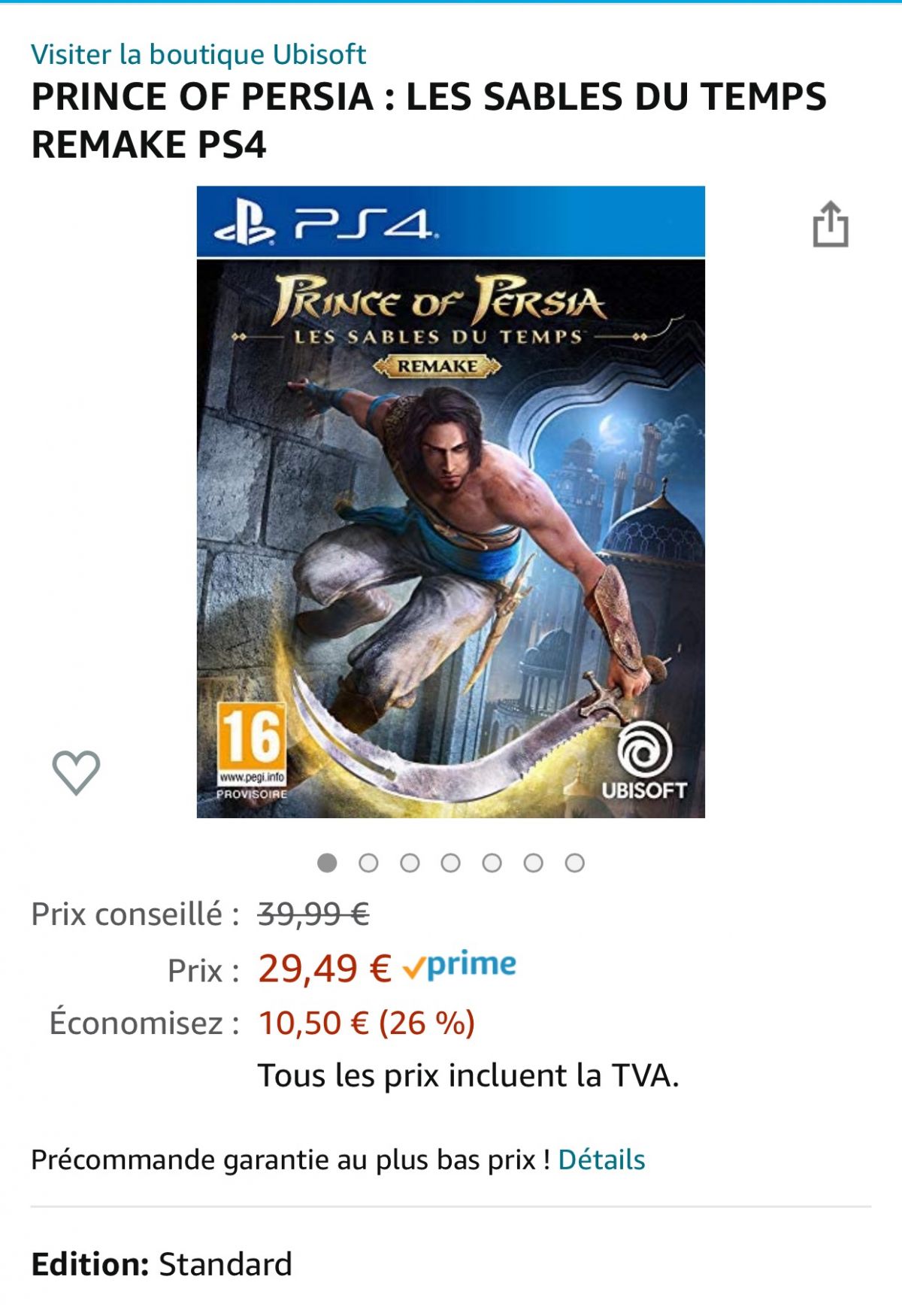Tap the struck-through 39,99 € price
The image size is (902, 1316).
click(313, 914)
